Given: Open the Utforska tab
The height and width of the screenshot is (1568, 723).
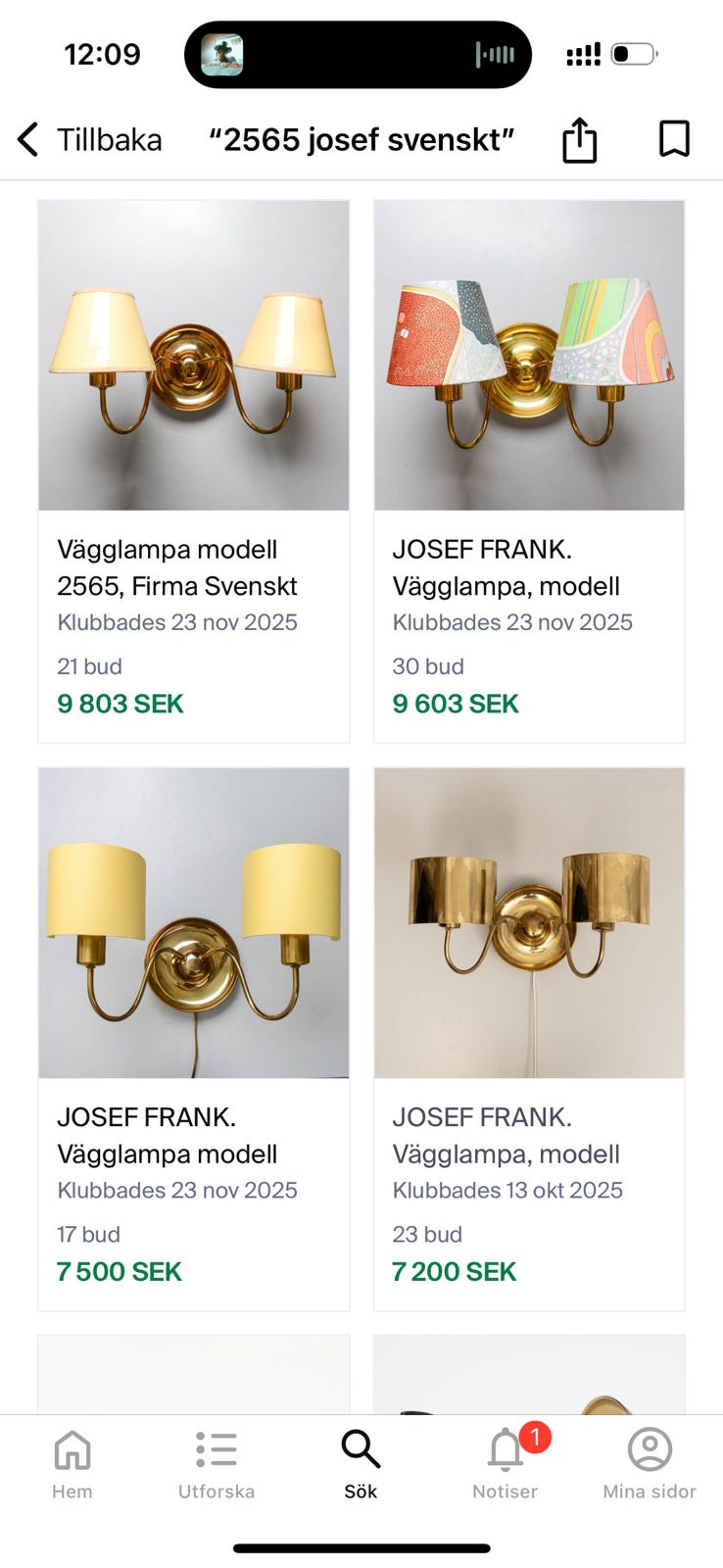Looking at the screenshot, I should (x=217, y=1462).
